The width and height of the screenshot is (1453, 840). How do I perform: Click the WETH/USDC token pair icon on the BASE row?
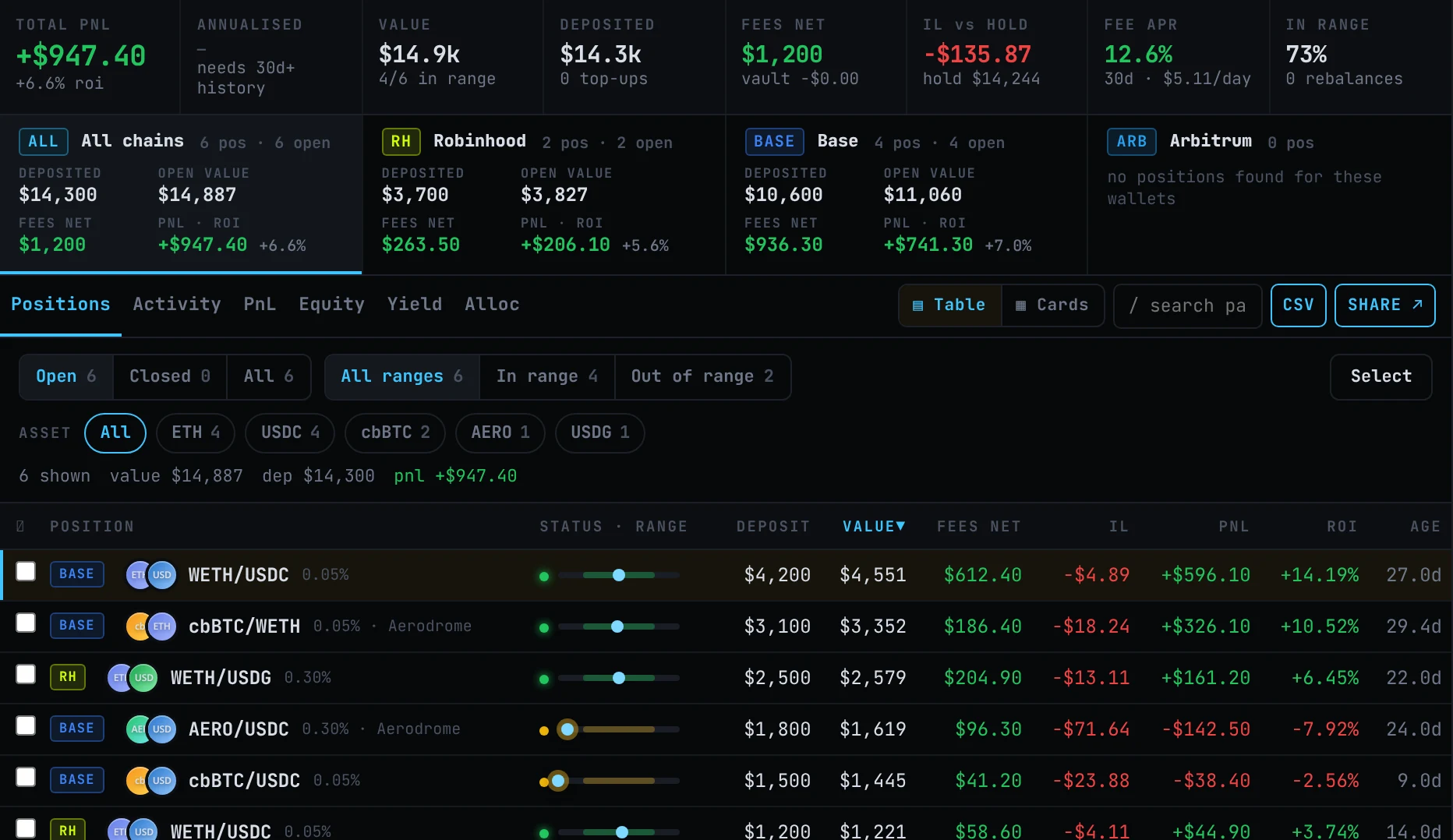(x=151, y=575)
